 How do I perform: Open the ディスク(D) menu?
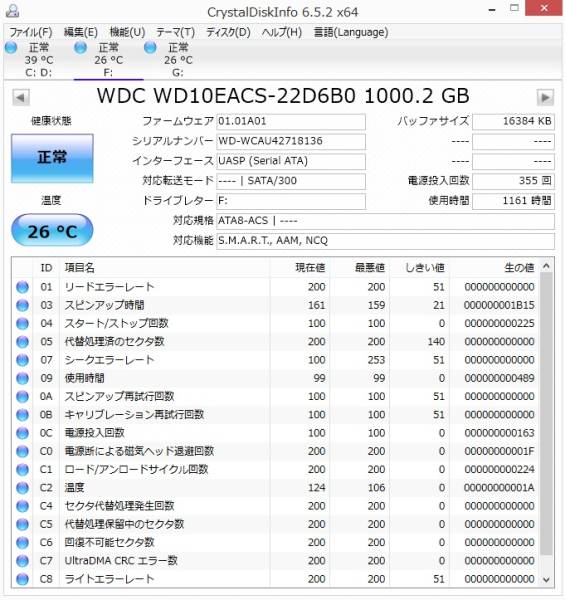pos(228,32)
